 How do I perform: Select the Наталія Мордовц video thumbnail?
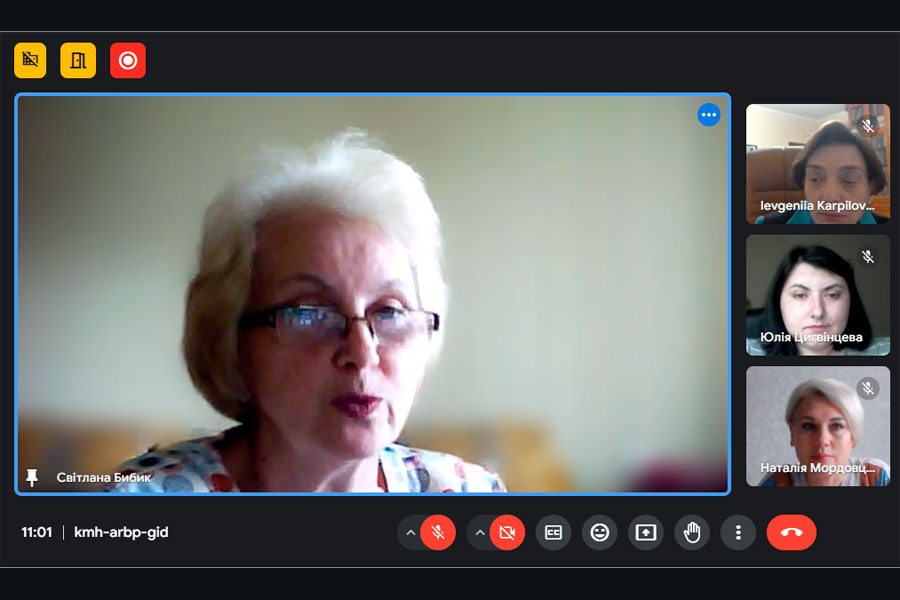818,426
